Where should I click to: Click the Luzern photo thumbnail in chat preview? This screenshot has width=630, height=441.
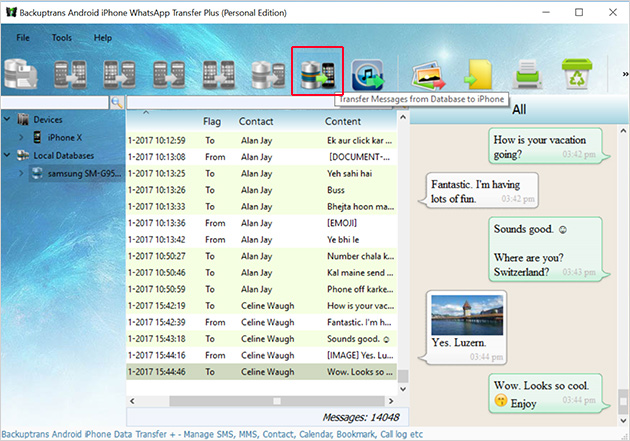click(467, 315)
